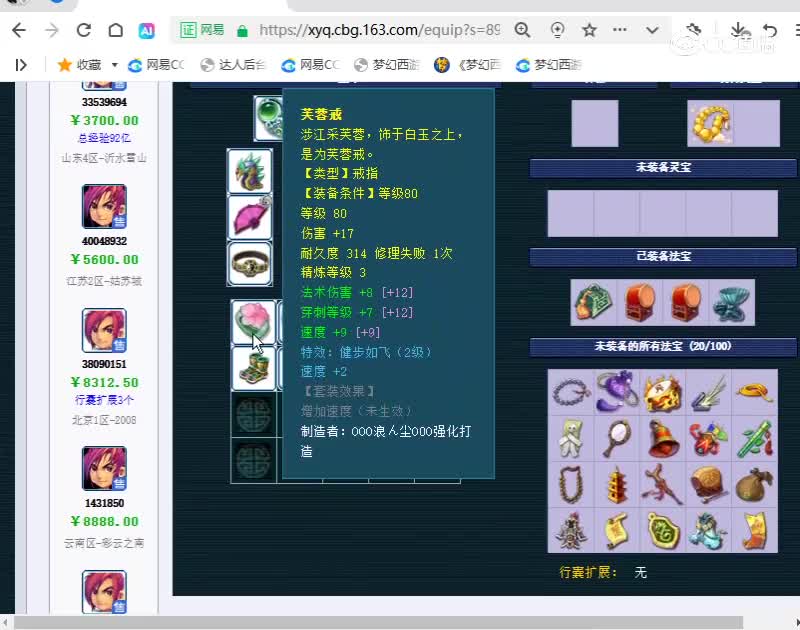This screenshot has width=800, height=630.
Task: Click the 总经验92亿 highlight link
Action: pyautogui.click(x=104, y=138)
